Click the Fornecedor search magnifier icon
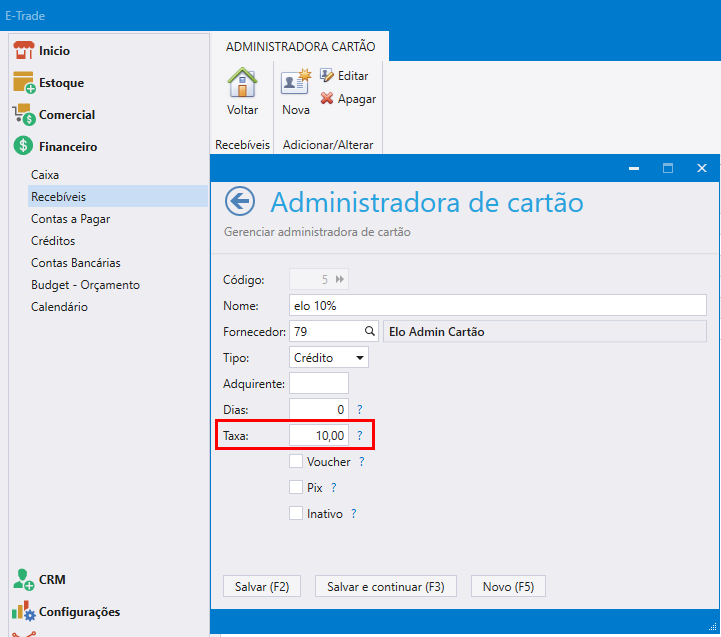 [x=370, y=331]
